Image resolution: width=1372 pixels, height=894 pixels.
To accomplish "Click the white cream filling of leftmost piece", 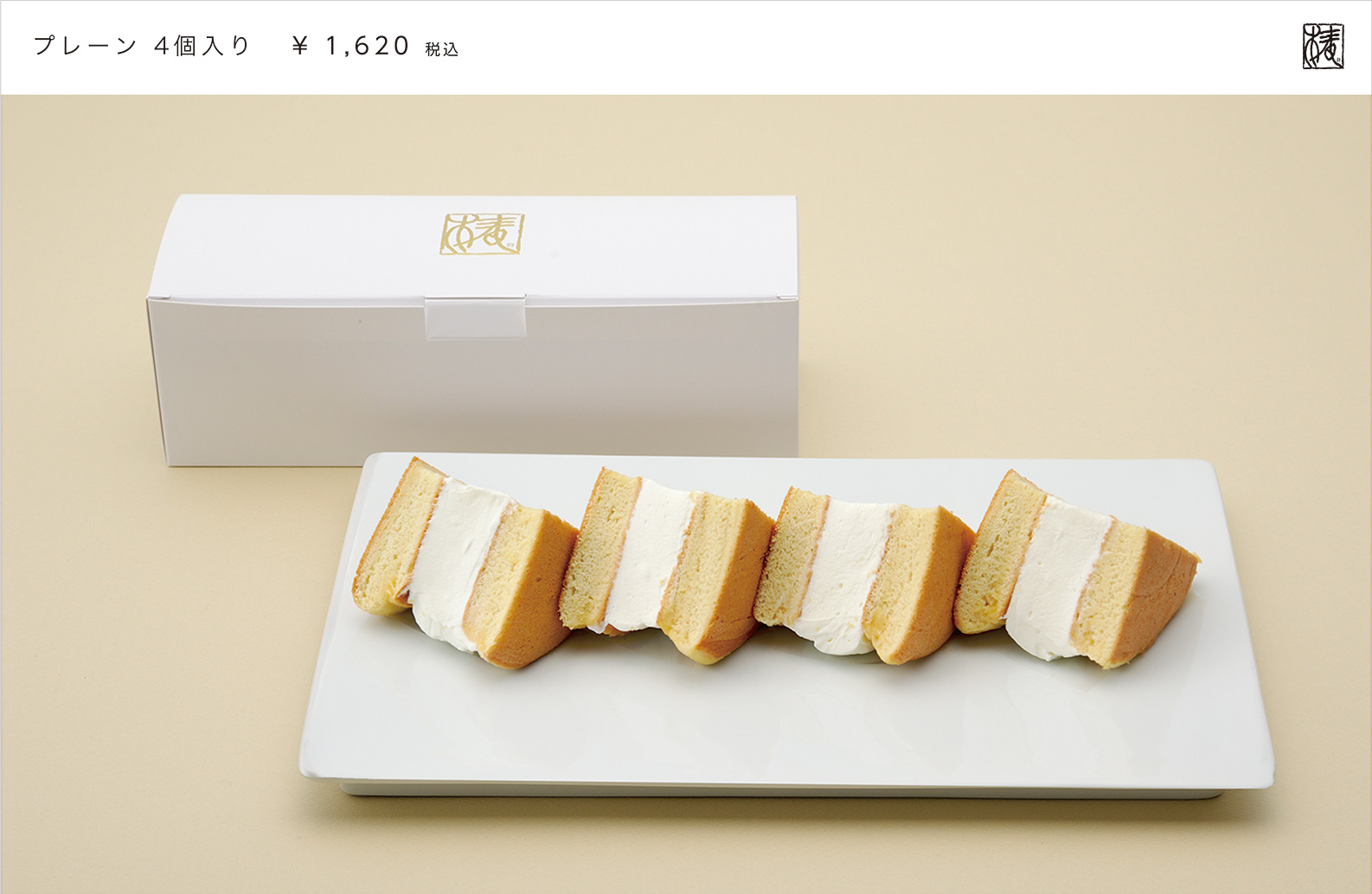I will [x=454, y=558].
